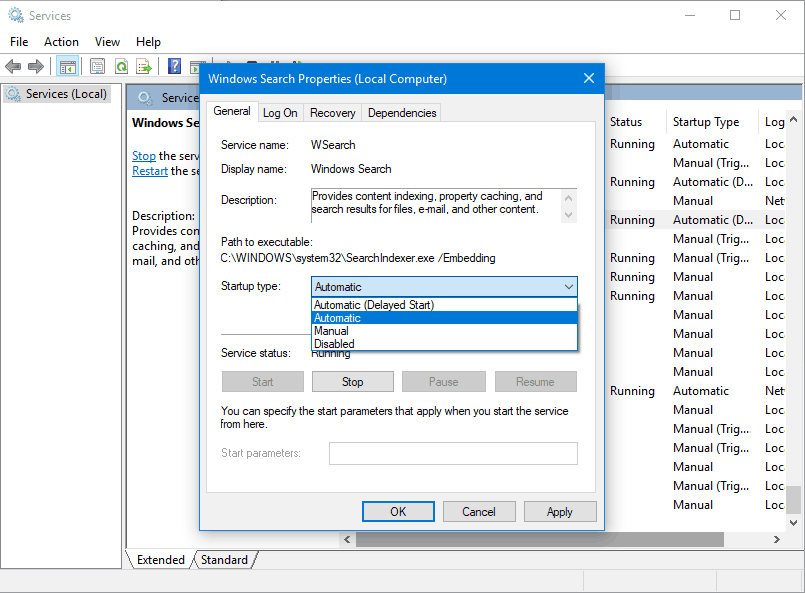Open the Recovery tab
Viewport: 805px width, 593px height.
point(332,113)
